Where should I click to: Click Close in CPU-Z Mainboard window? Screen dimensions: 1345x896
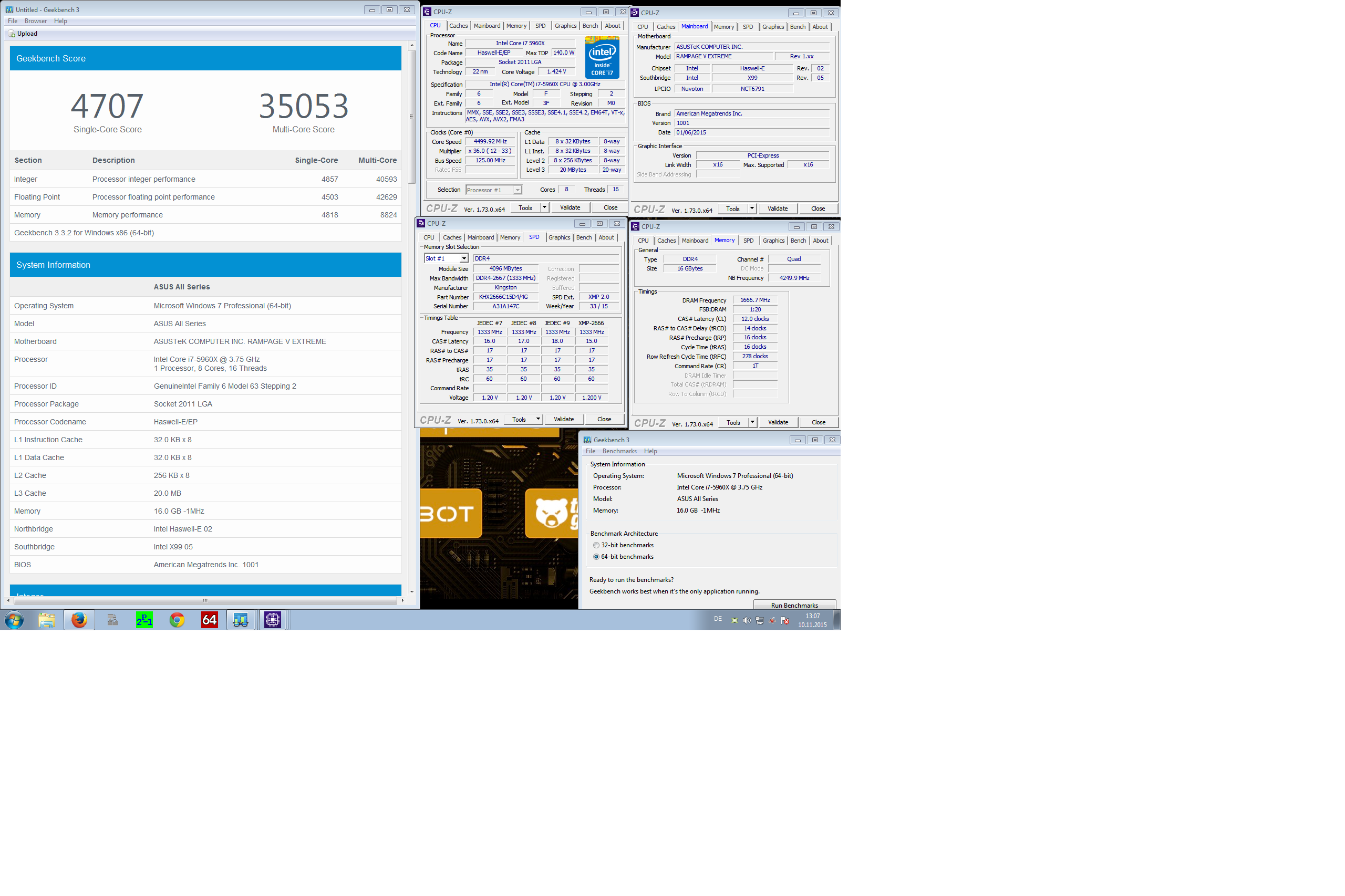(818, 209)
